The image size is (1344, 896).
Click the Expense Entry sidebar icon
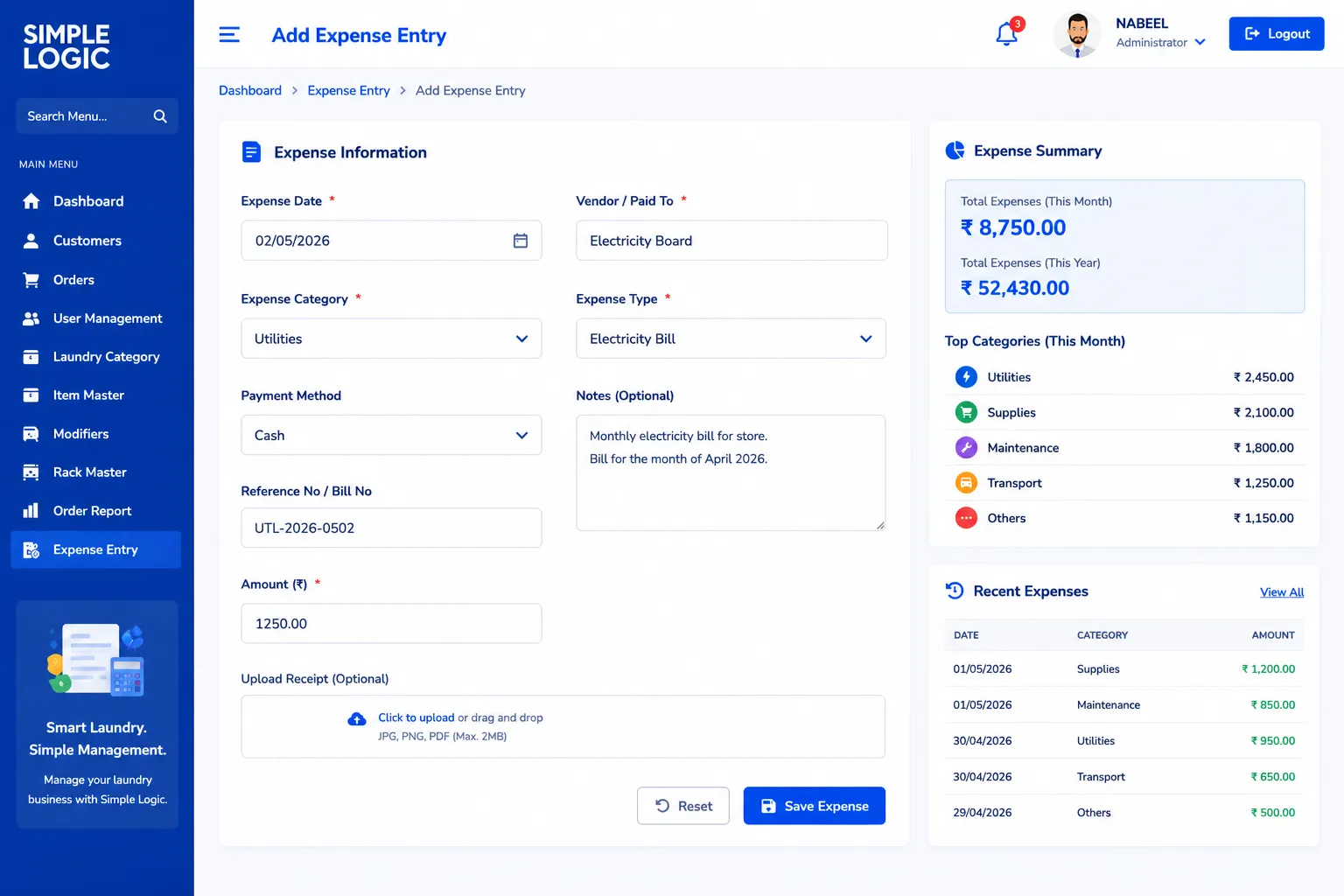click(x=31, y=549)
